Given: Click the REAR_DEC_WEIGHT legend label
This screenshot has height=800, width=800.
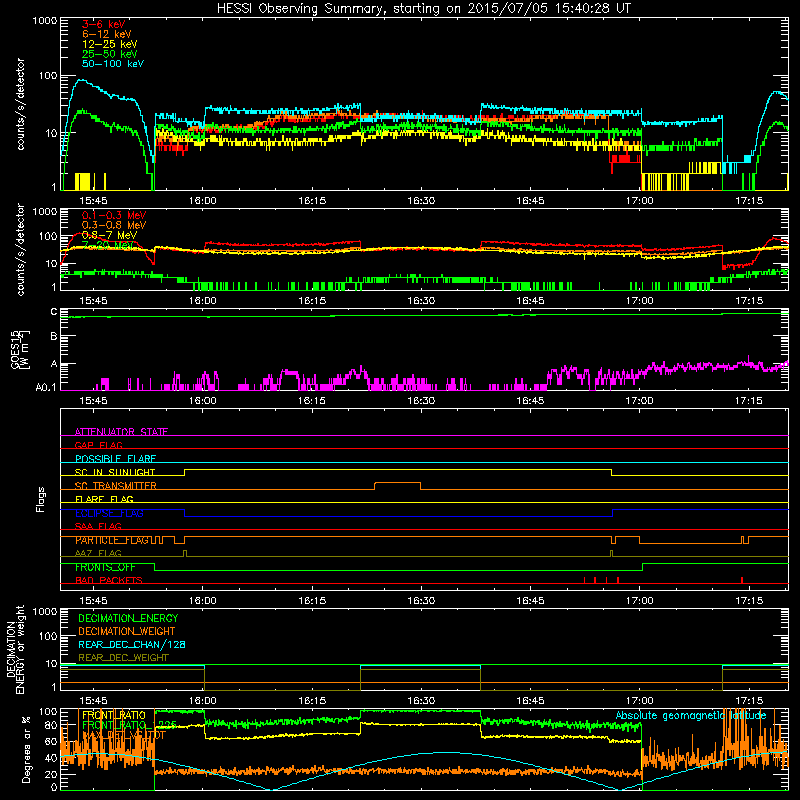Looking at the screenshot, I should tap(123, 658).
